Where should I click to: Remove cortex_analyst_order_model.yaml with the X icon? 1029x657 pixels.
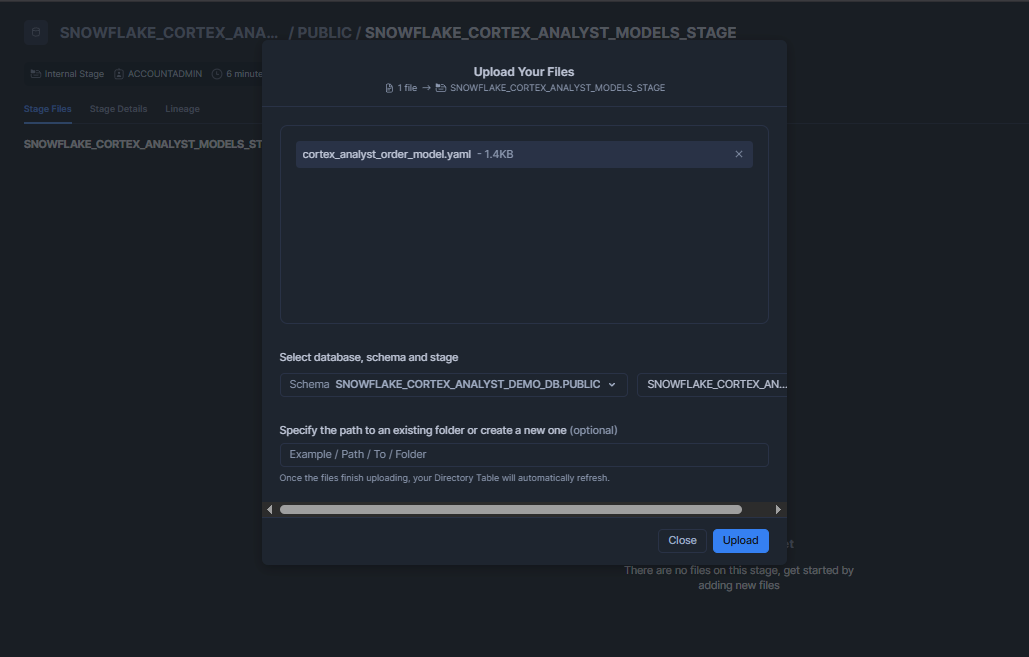pyautogui.click(x=739, y=154)
